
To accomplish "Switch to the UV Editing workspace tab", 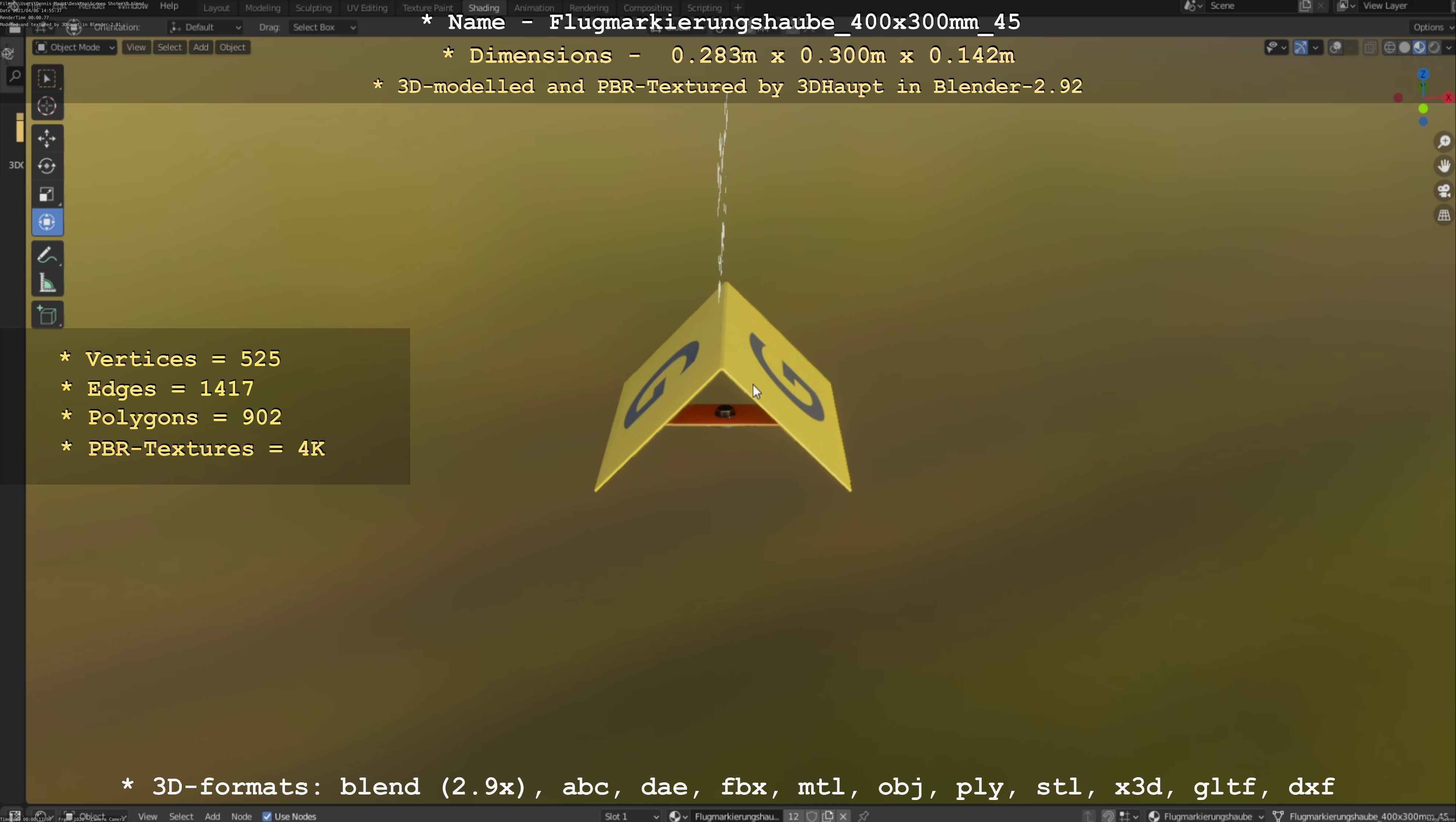I will point(367,8).
